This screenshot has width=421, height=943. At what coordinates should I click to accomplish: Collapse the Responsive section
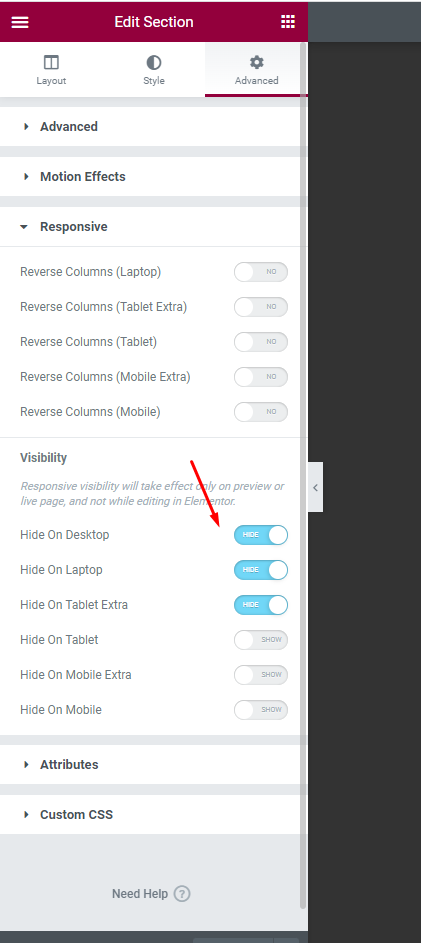click(150, 227)
